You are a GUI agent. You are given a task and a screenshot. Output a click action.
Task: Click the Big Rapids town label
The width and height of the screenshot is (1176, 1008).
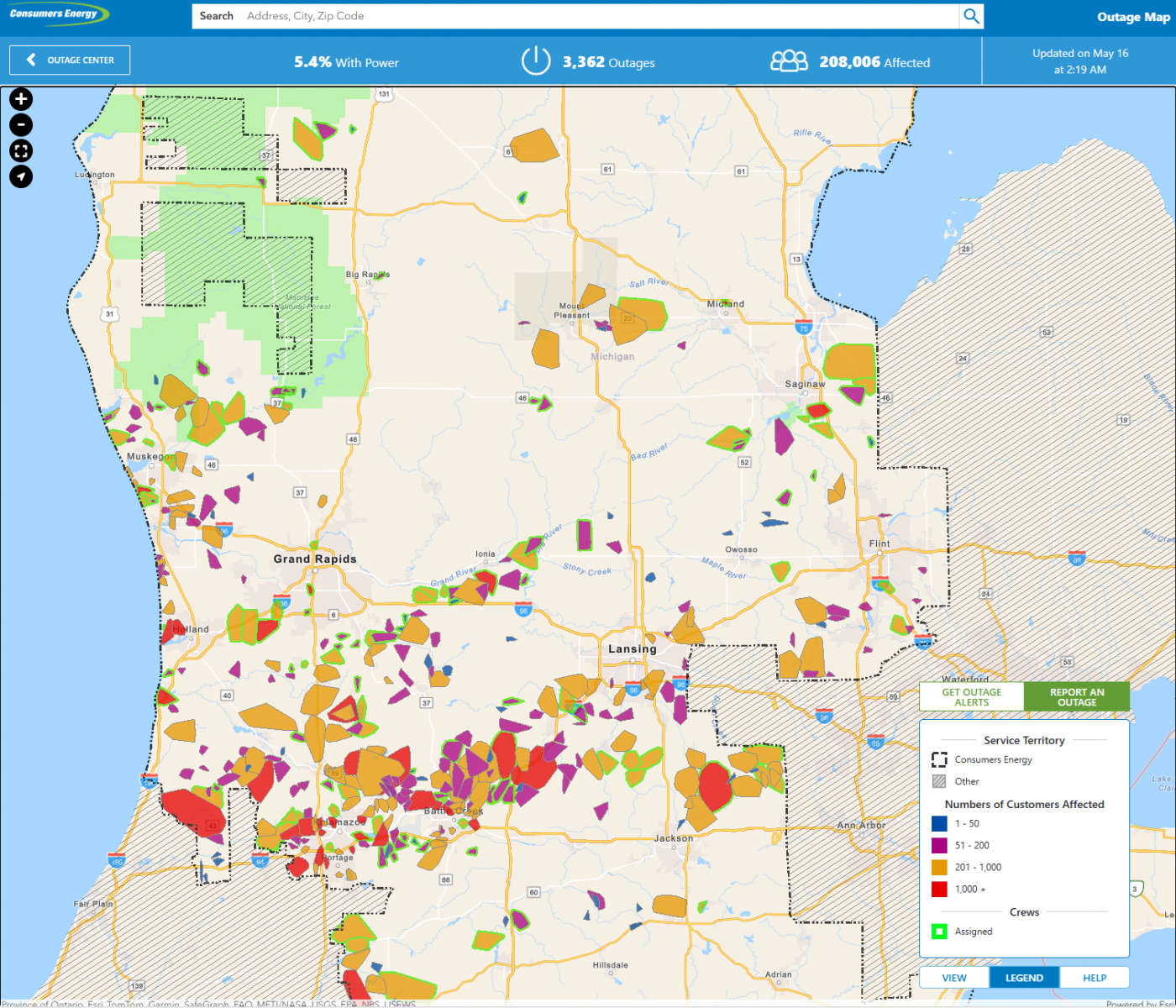pos(368,275)
